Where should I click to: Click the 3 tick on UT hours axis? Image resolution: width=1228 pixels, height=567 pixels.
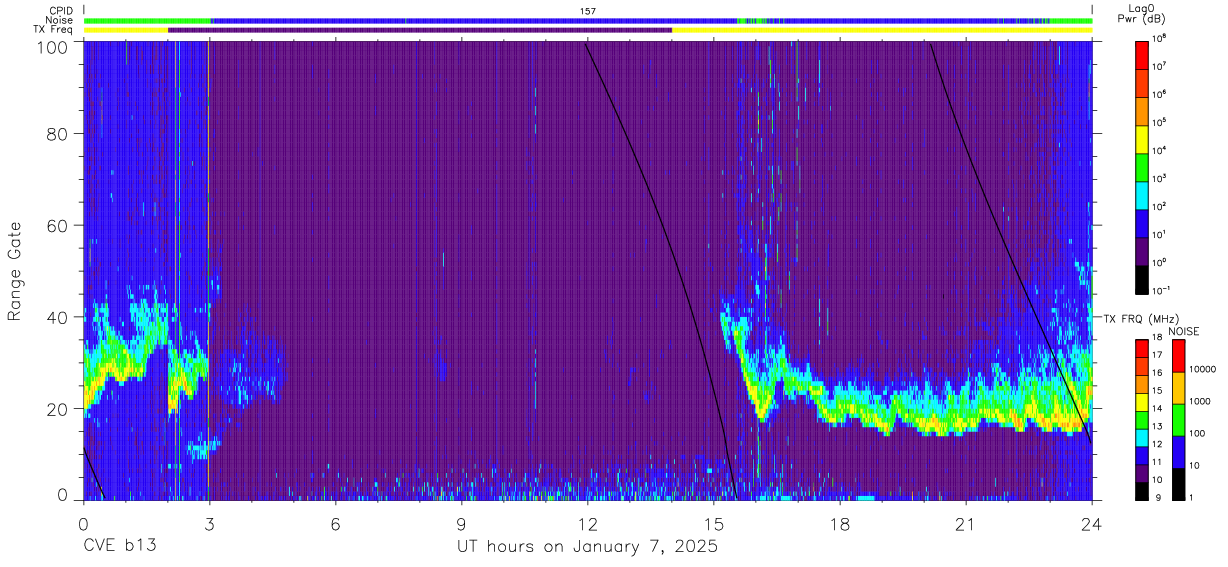tap(209, 524)
